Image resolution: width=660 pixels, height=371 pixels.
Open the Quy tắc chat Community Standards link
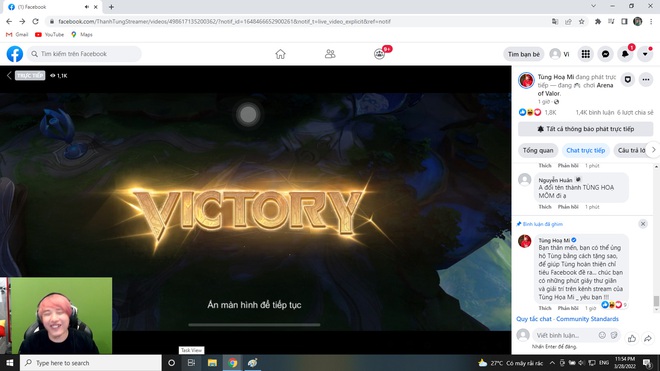(567, 319)
